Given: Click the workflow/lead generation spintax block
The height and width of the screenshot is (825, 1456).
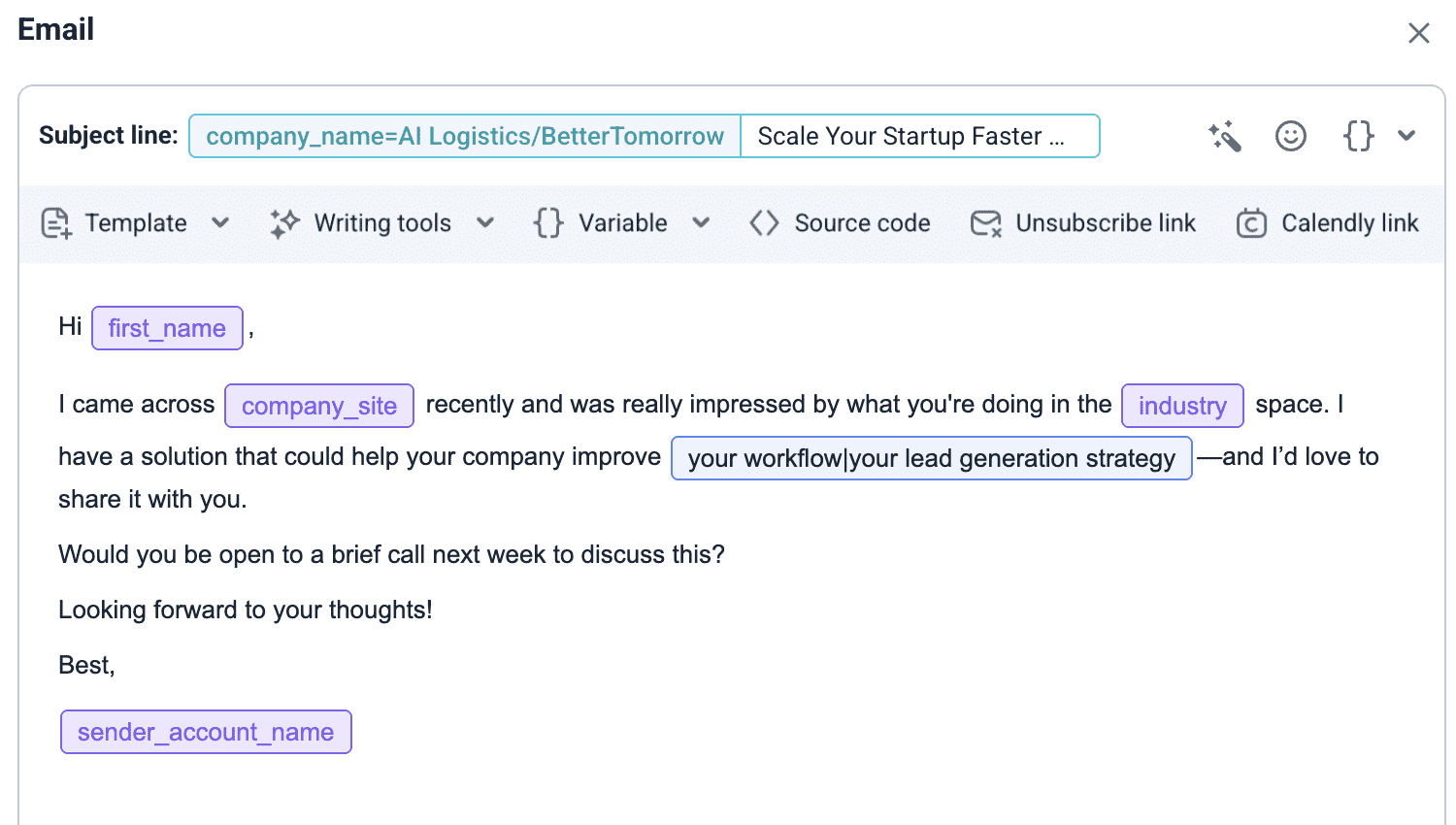Looking at the screenshot, I should [931, 458].
